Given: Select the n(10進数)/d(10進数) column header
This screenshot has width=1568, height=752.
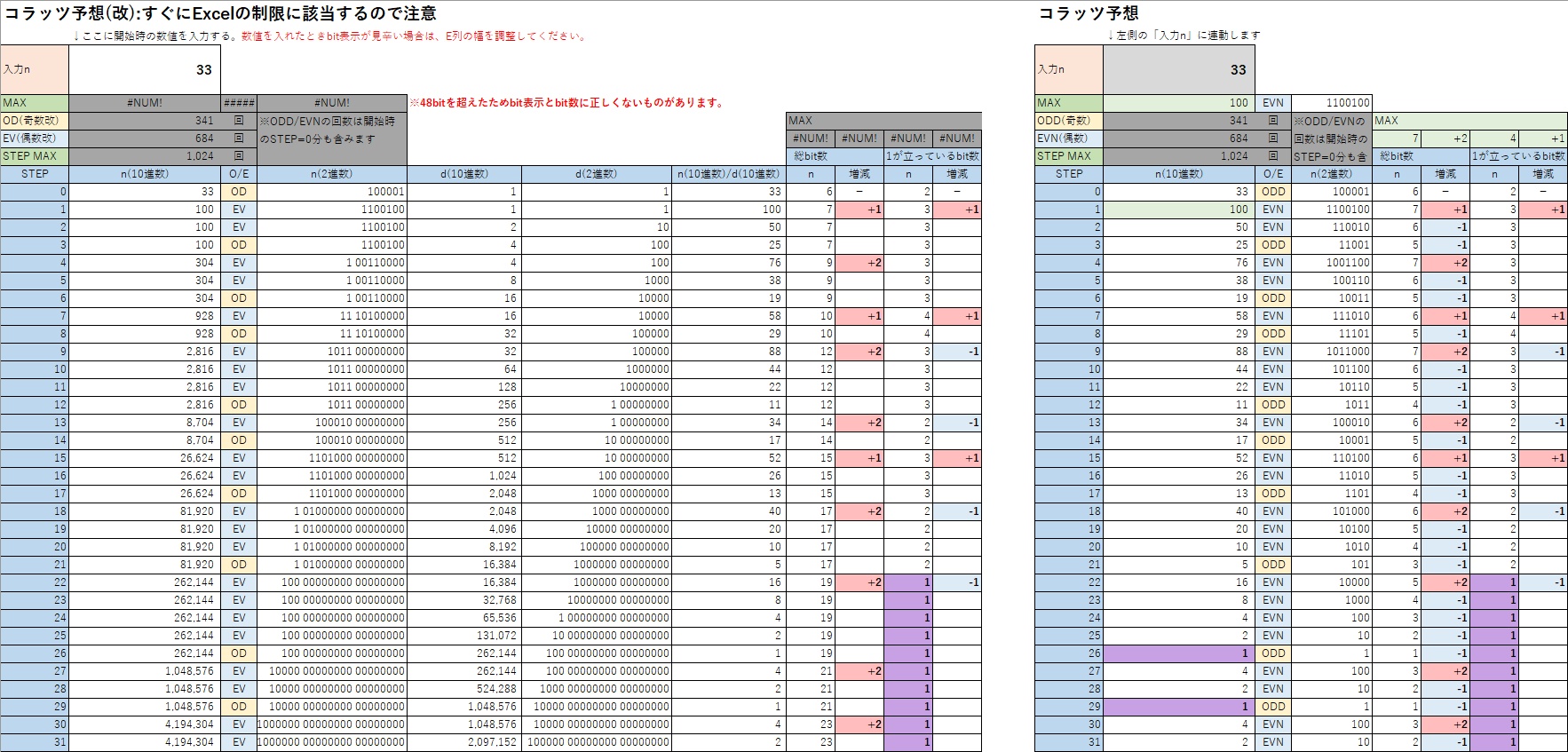Looking at the screenshot, I should tap(729, 174).
